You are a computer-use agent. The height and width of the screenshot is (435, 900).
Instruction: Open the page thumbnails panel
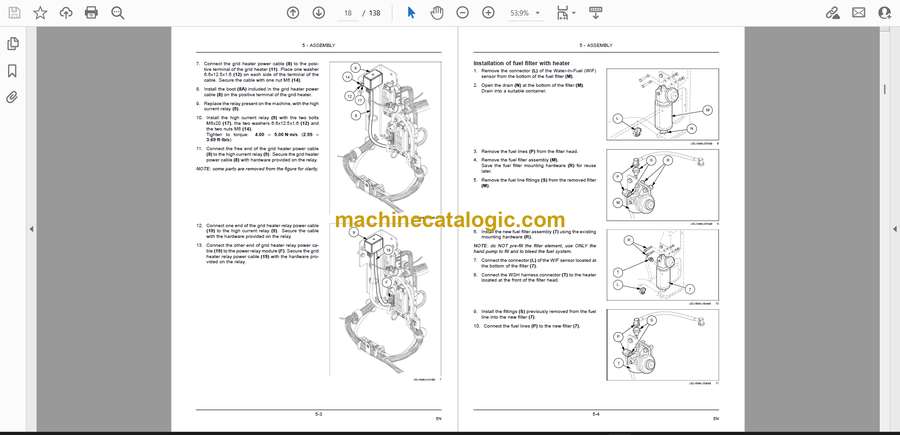12,44
